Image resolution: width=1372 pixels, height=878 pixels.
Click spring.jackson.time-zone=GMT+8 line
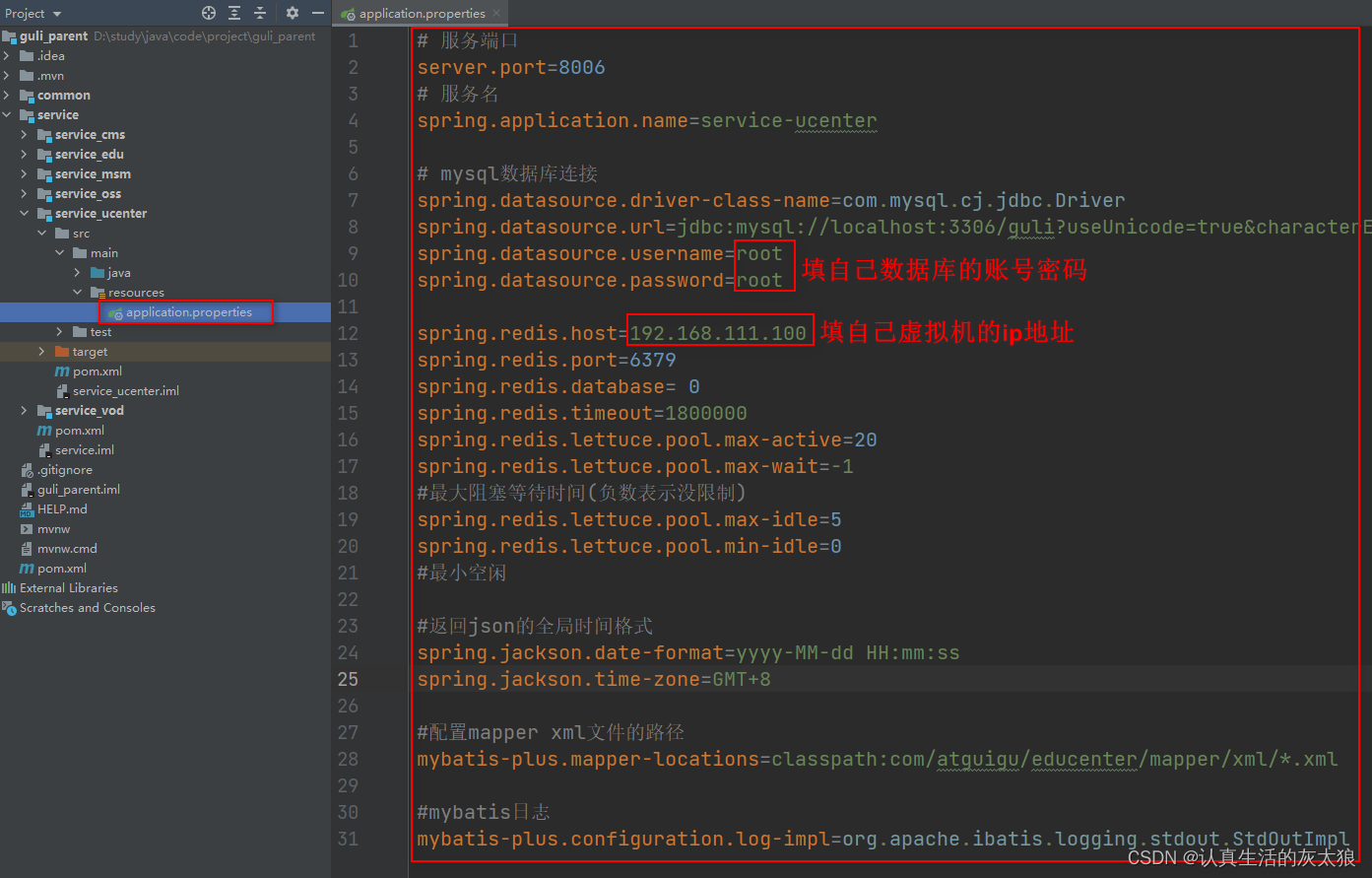[x=594, y=680]
